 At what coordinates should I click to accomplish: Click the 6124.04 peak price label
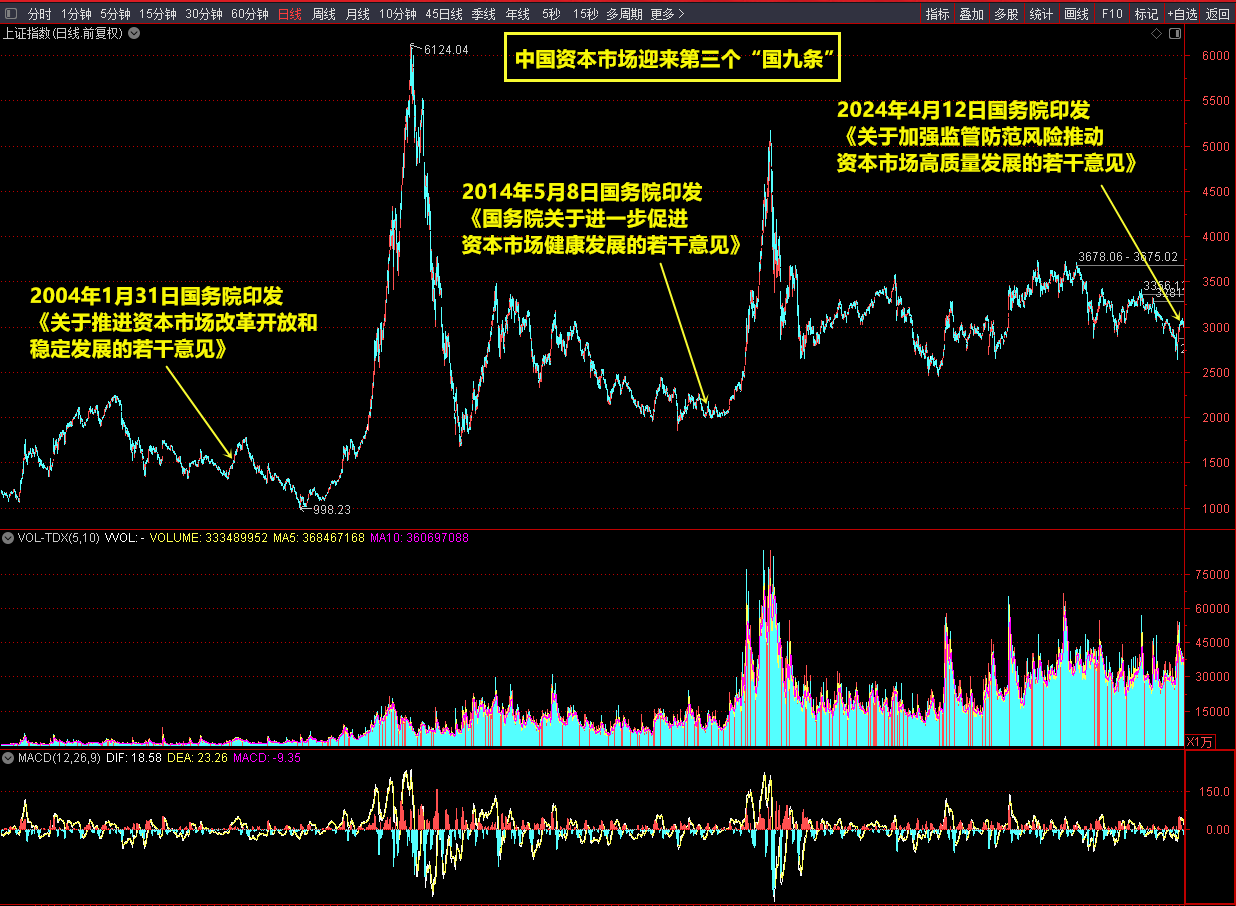[446, 49]
